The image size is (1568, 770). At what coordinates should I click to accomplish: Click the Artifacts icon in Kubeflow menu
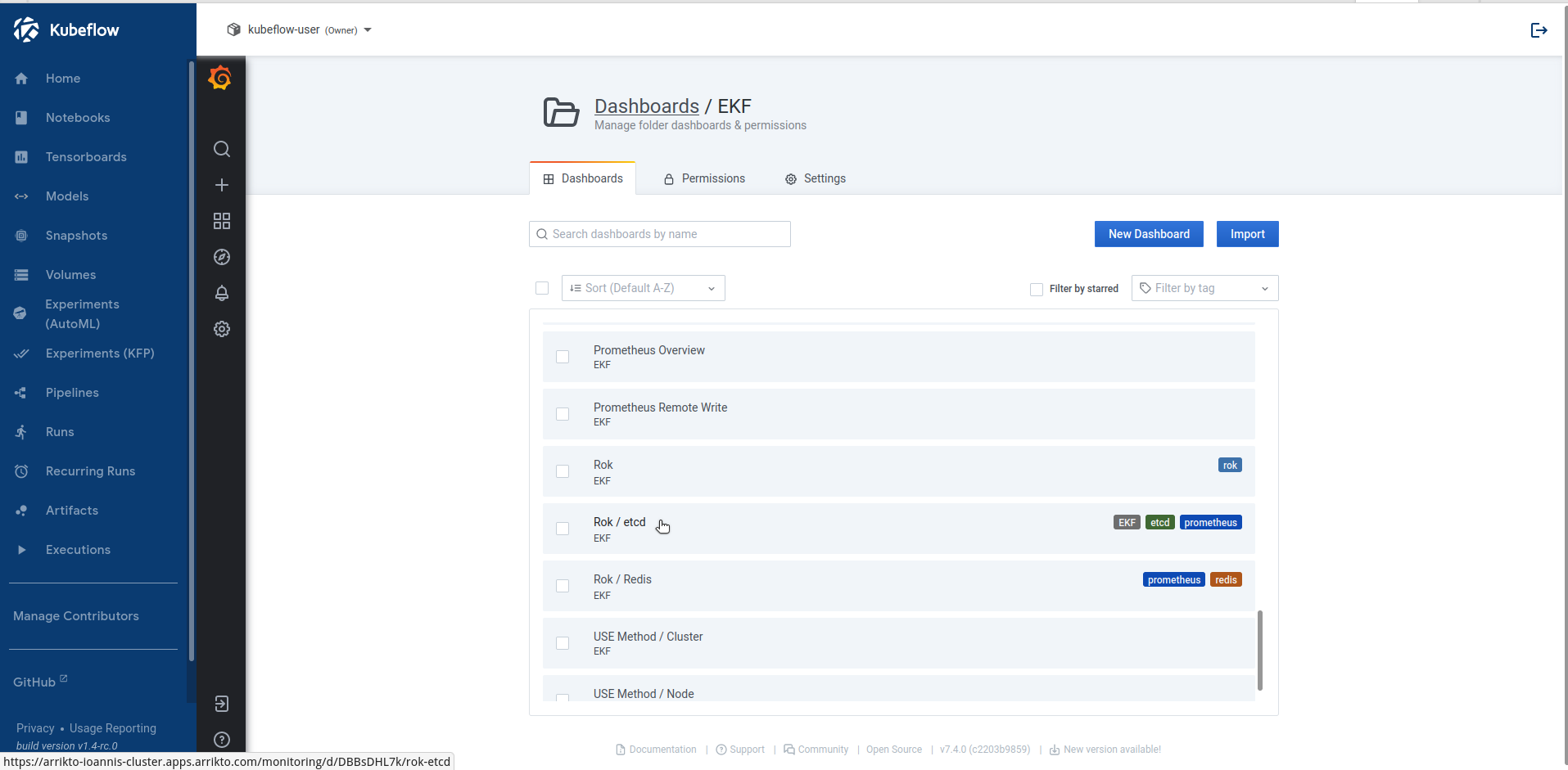[x=21, y=511]
